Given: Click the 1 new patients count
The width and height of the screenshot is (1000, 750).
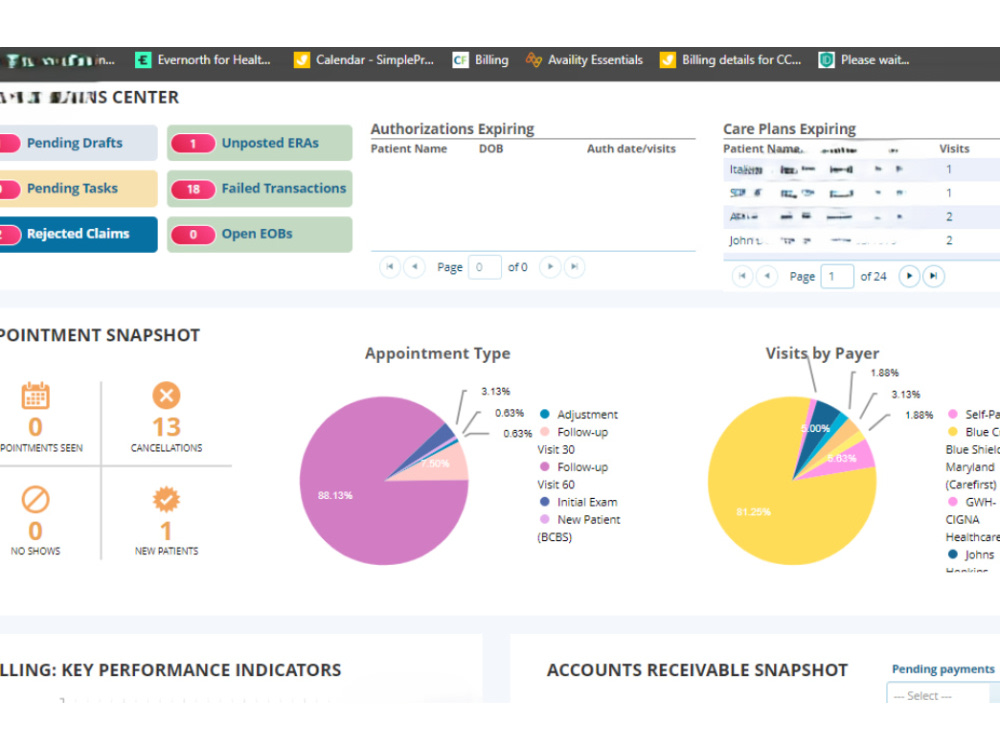Looking at the screenshot, I should click(x=166, y=531).
